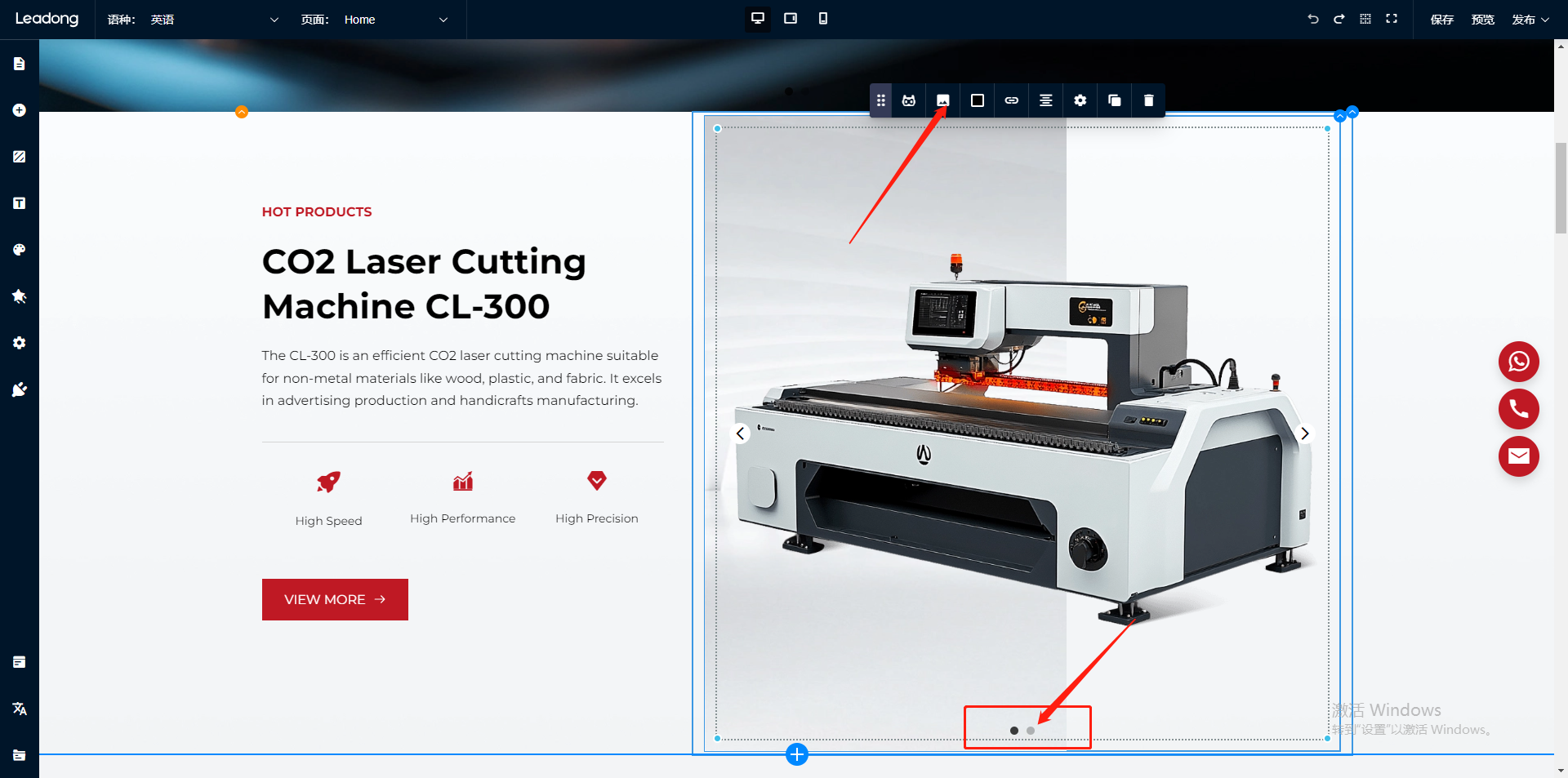Click the VIEW MORE button
The width and height of the screenshot is (1568, 778).
tap(335, 599)
